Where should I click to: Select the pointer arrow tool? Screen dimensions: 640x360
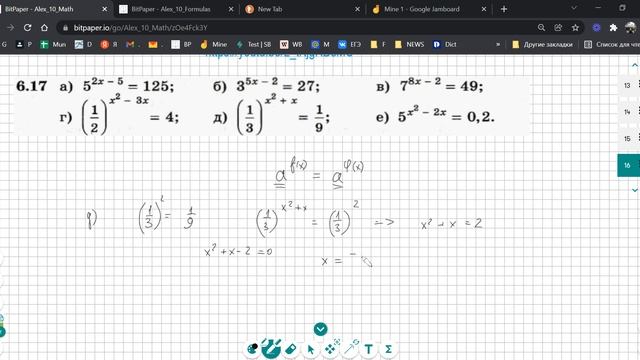pyautogui.click(x=311, y=349)
